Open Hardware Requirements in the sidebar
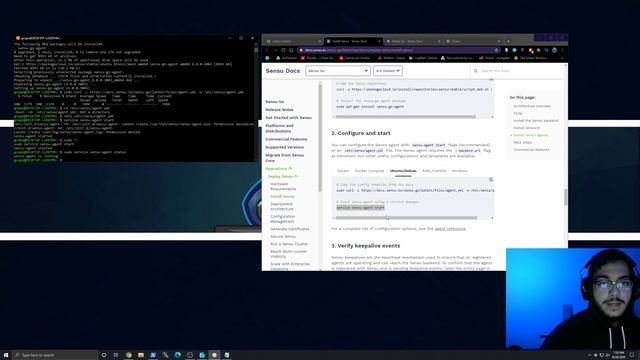This screenshot has width=640, height=360. (283, 186)
